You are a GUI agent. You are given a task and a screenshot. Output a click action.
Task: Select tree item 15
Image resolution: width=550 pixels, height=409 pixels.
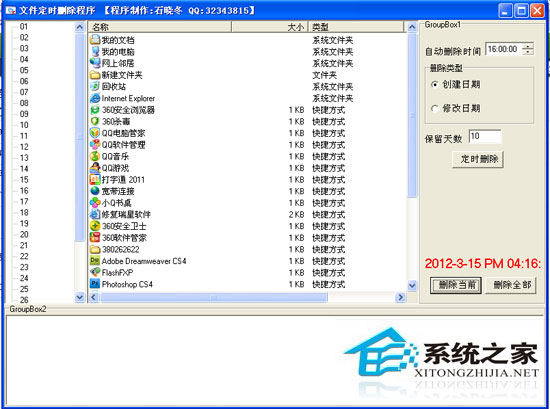(x=24, y=180)
